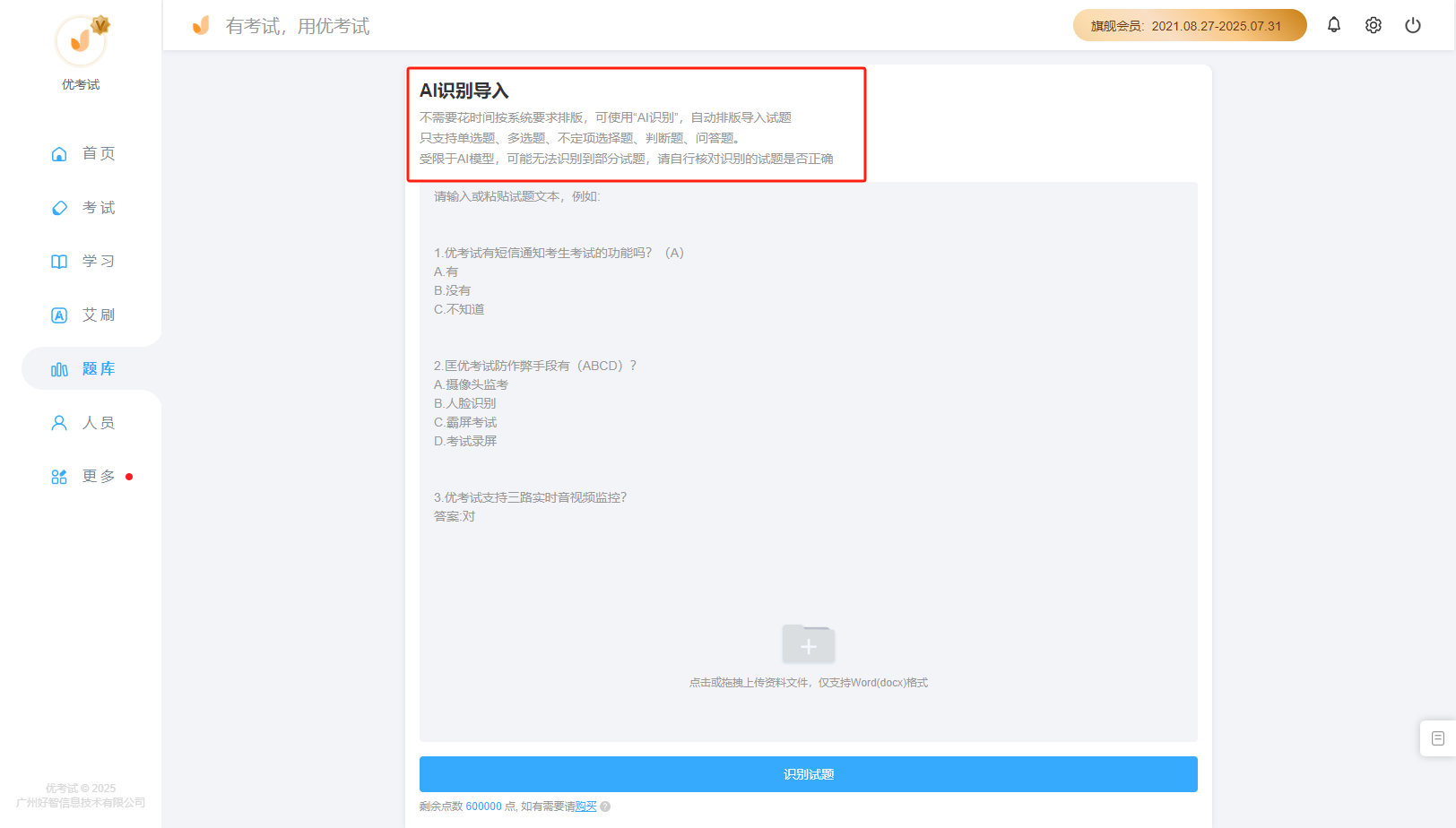The width and height of the screenshot is (1456, 828).
Task: Click the help question mark beside 购买
Action: coord(605,806)
